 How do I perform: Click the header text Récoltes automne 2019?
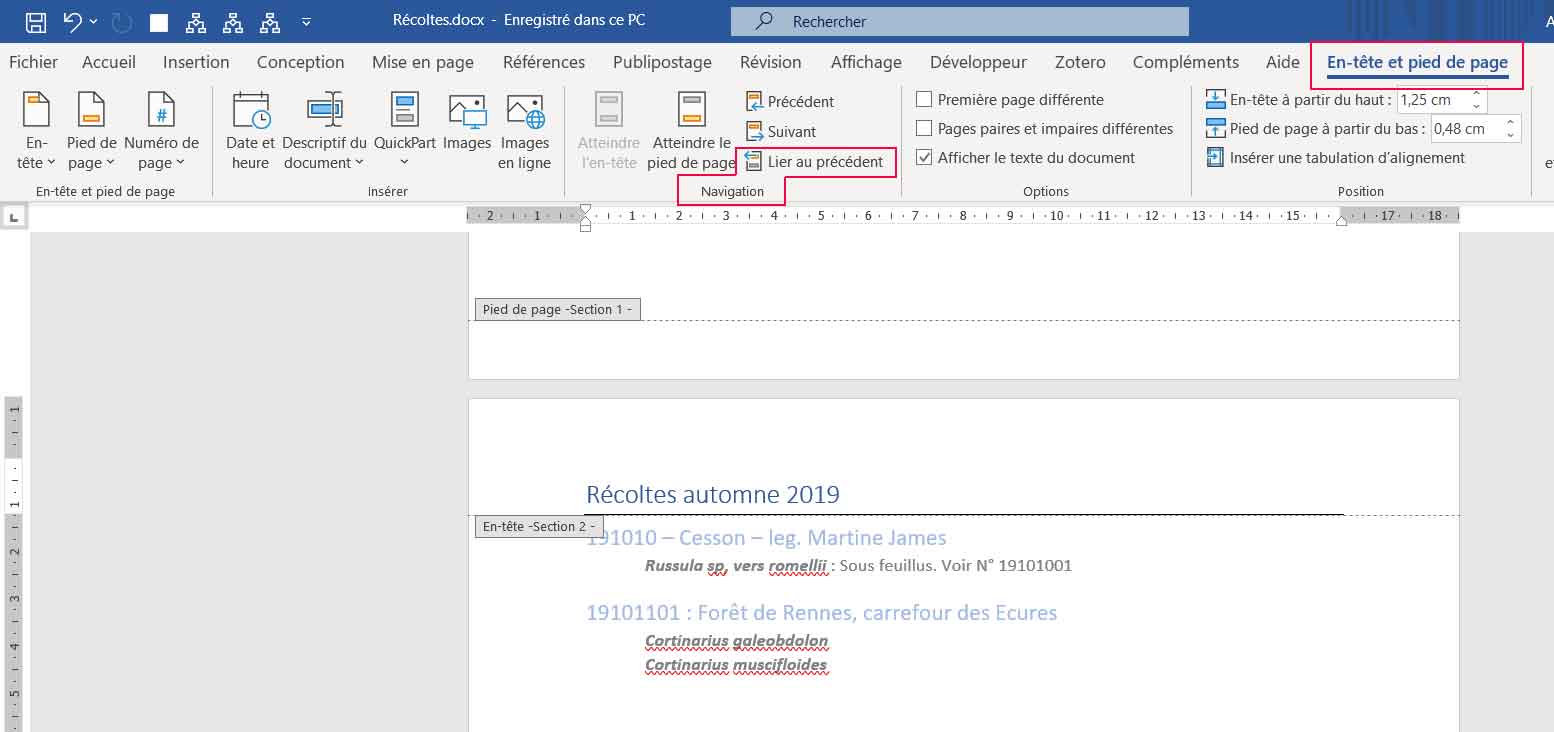713,494
